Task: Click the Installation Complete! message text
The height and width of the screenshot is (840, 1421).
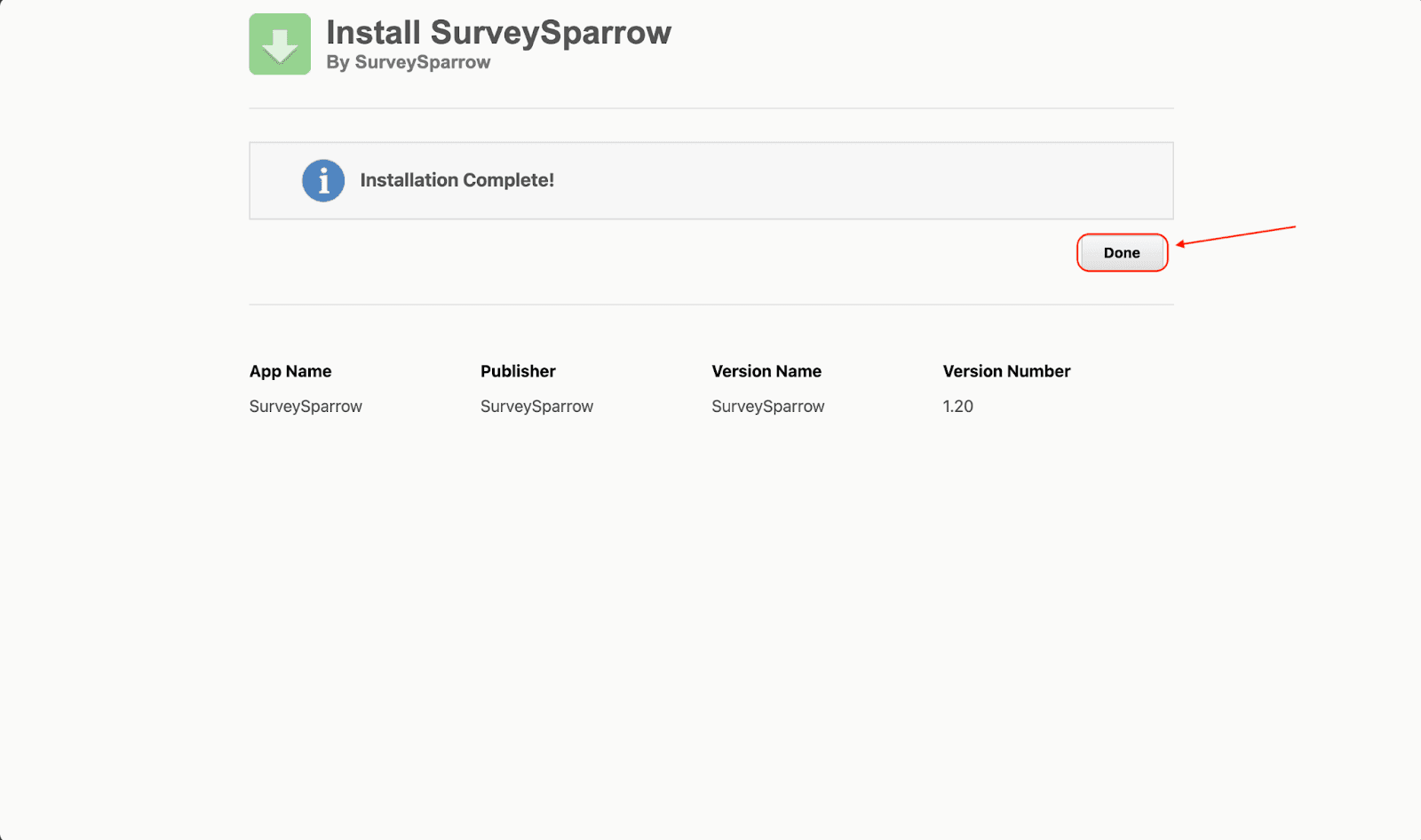Action: point(456,180)
